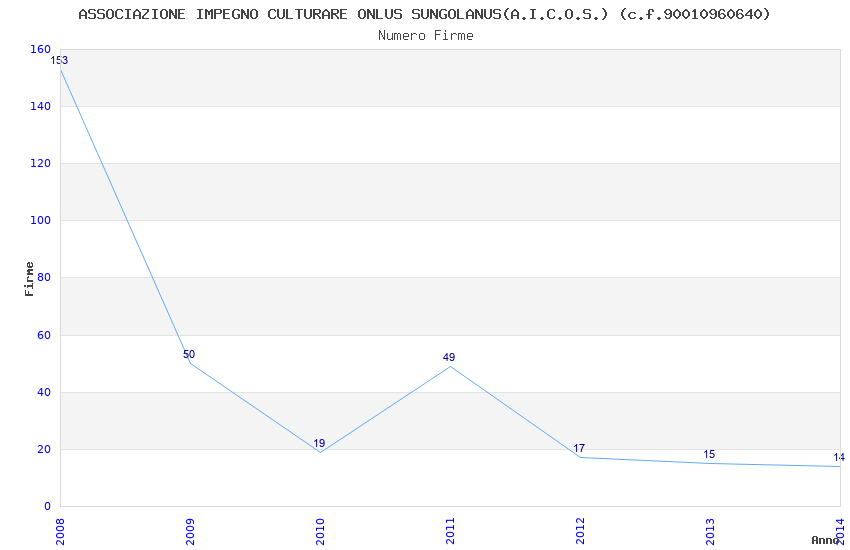
Task: Click the y-axis value 20
Action: pyautogui.click(x=44, y=449)
